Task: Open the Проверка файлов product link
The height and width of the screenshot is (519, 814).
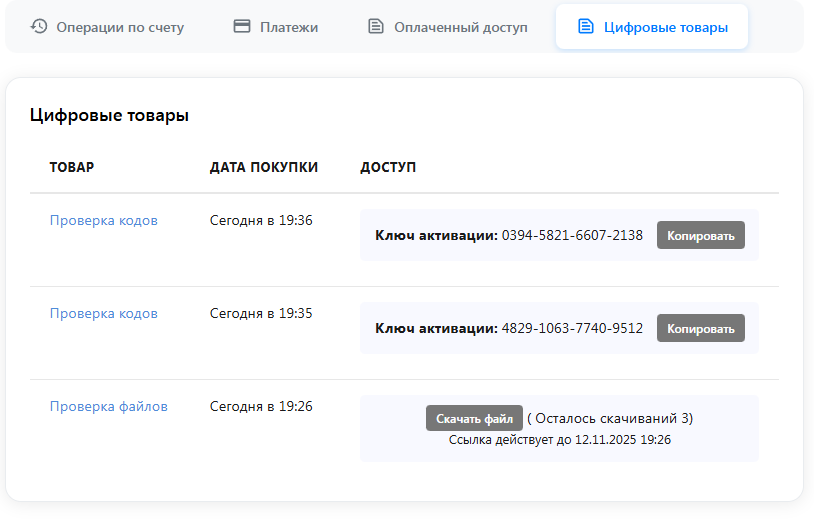Action: coord(109,406)
